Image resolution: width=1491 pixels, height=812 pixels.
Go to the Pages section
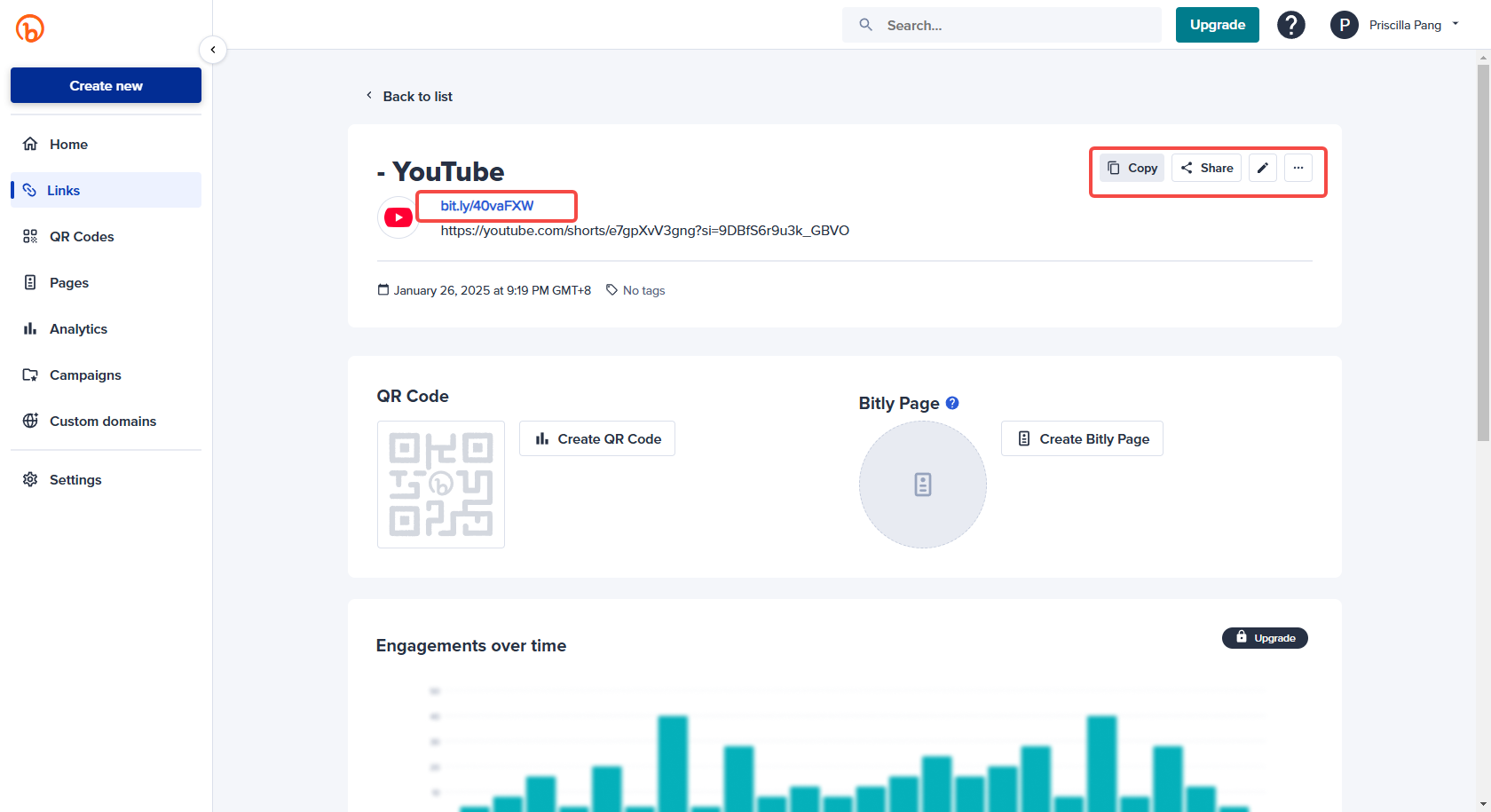tap(68, 282)
